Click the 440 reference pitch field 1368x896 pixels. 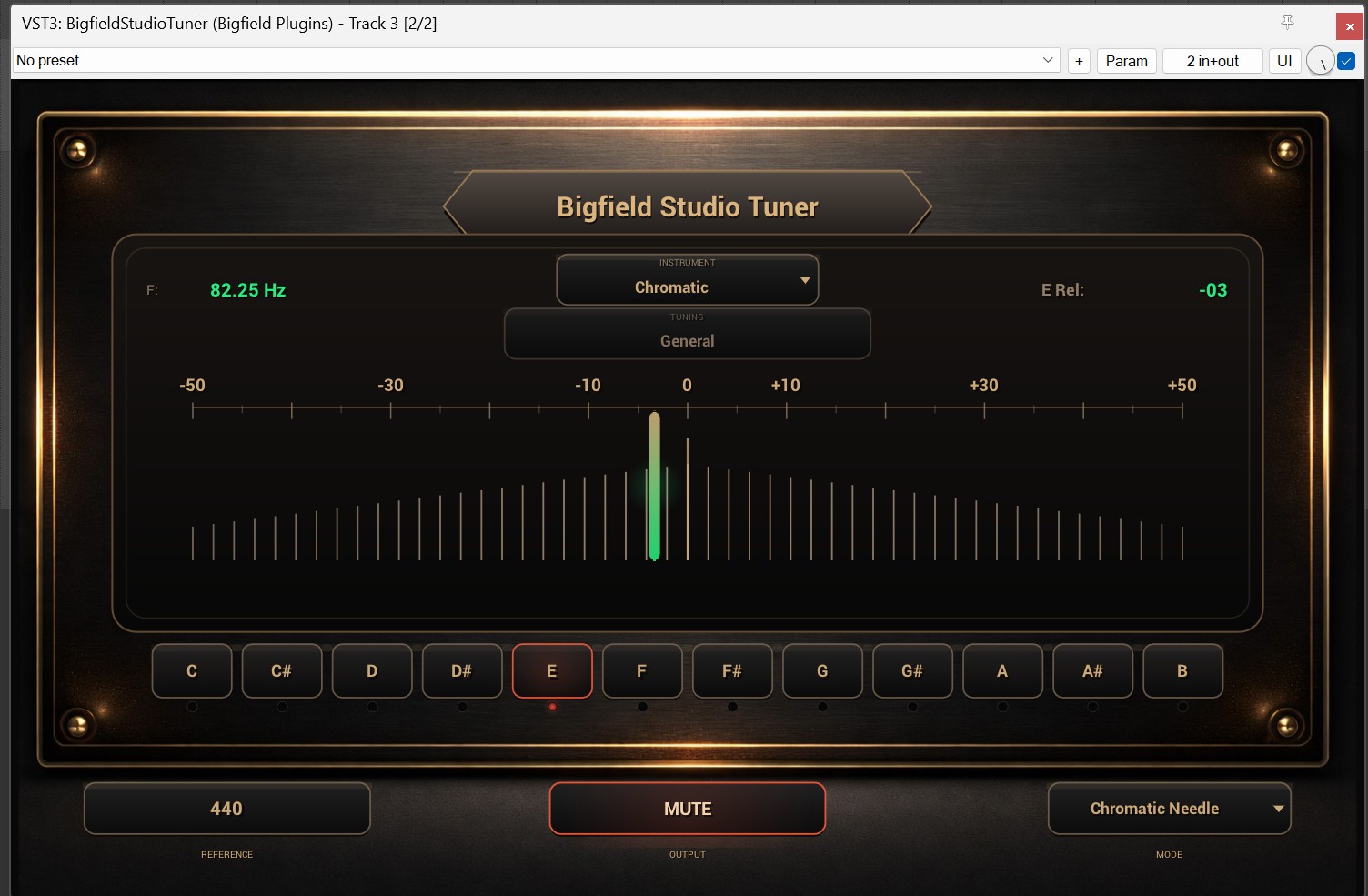227,809
